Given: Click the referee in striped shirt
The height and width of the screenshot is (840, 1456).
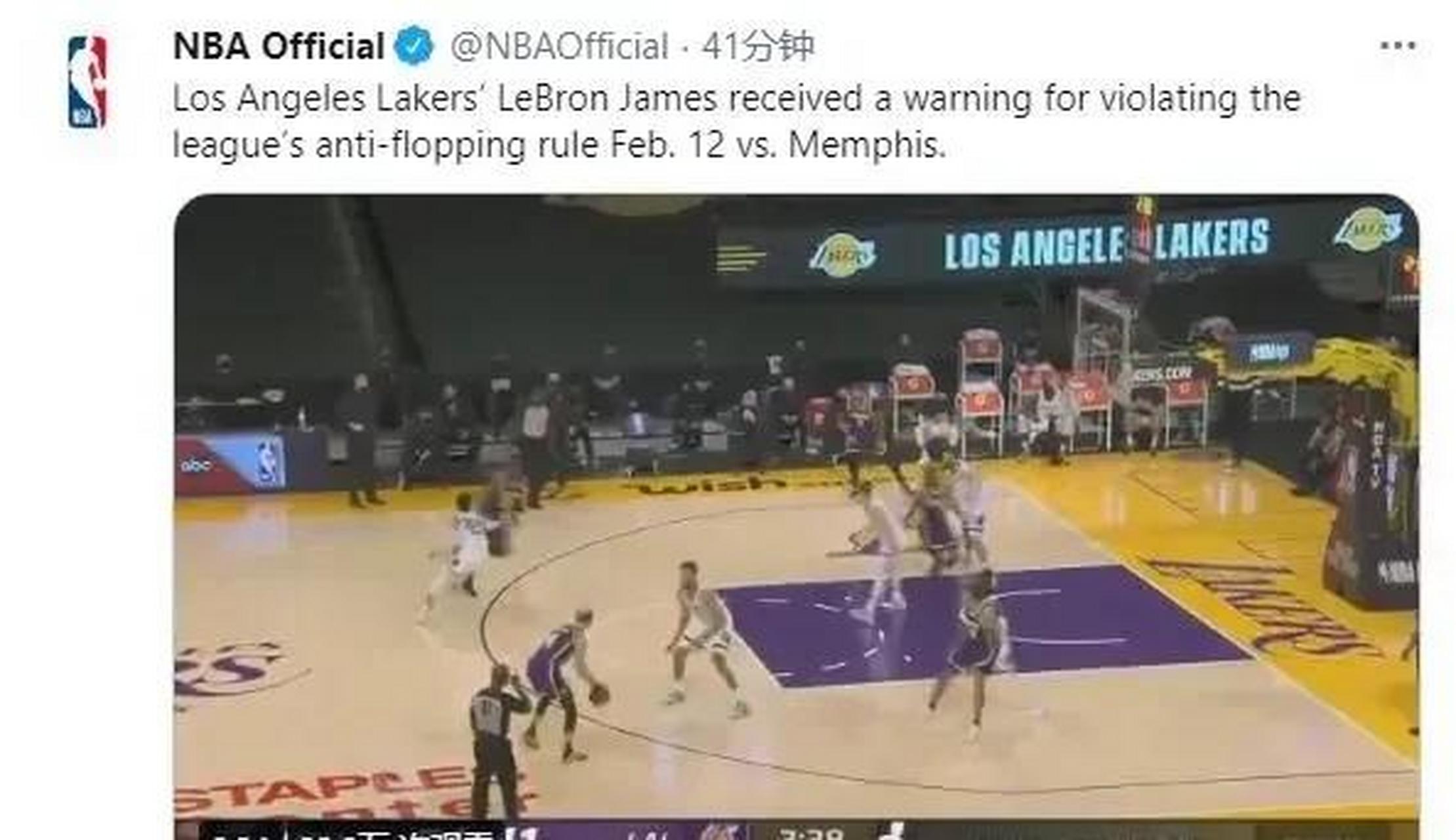Looking at the screenshot, I should (496, 742).
